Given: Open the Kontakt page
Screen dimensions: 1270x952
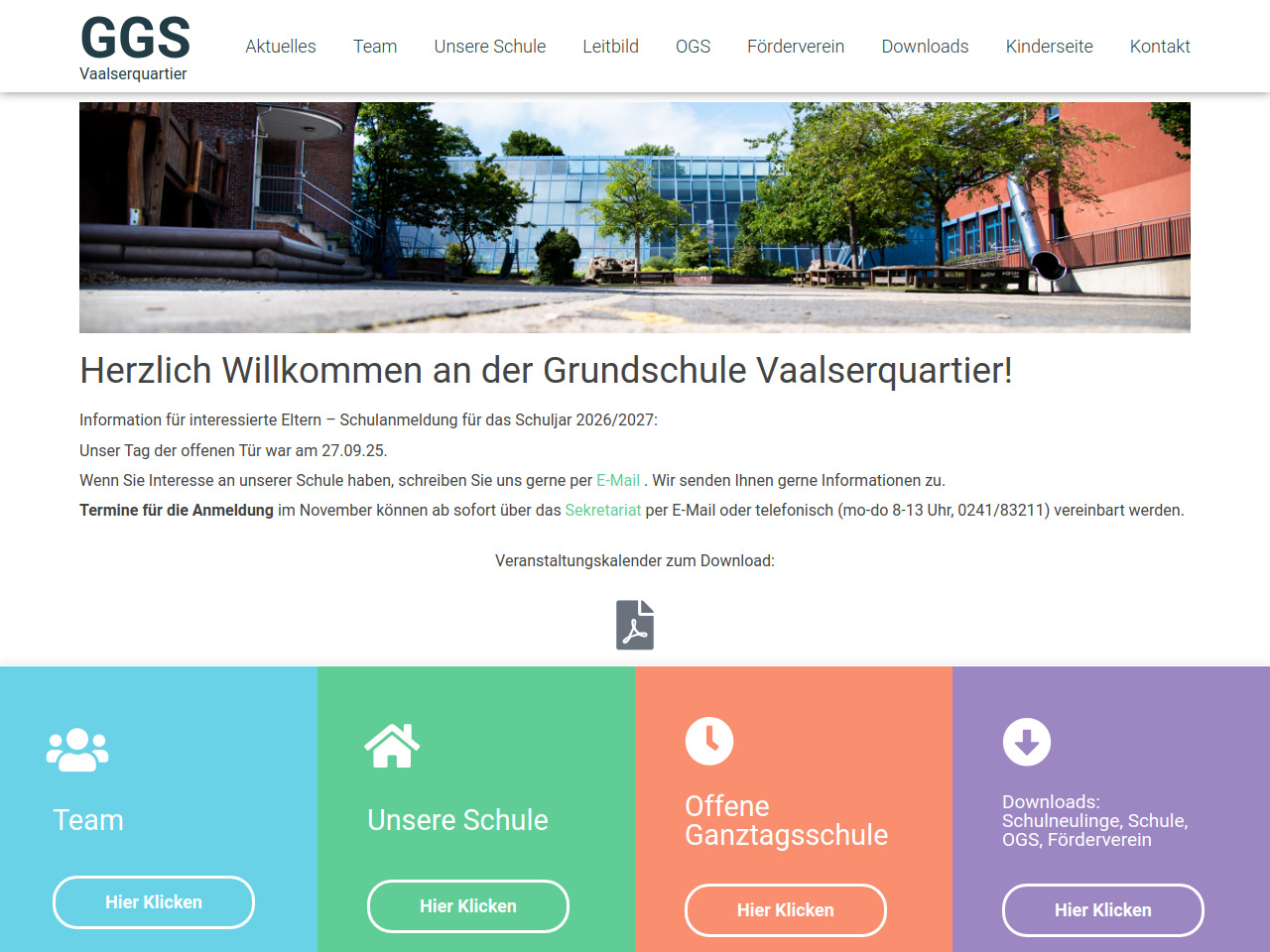Looking at the screenshot, I should [x=1160, y=47].
